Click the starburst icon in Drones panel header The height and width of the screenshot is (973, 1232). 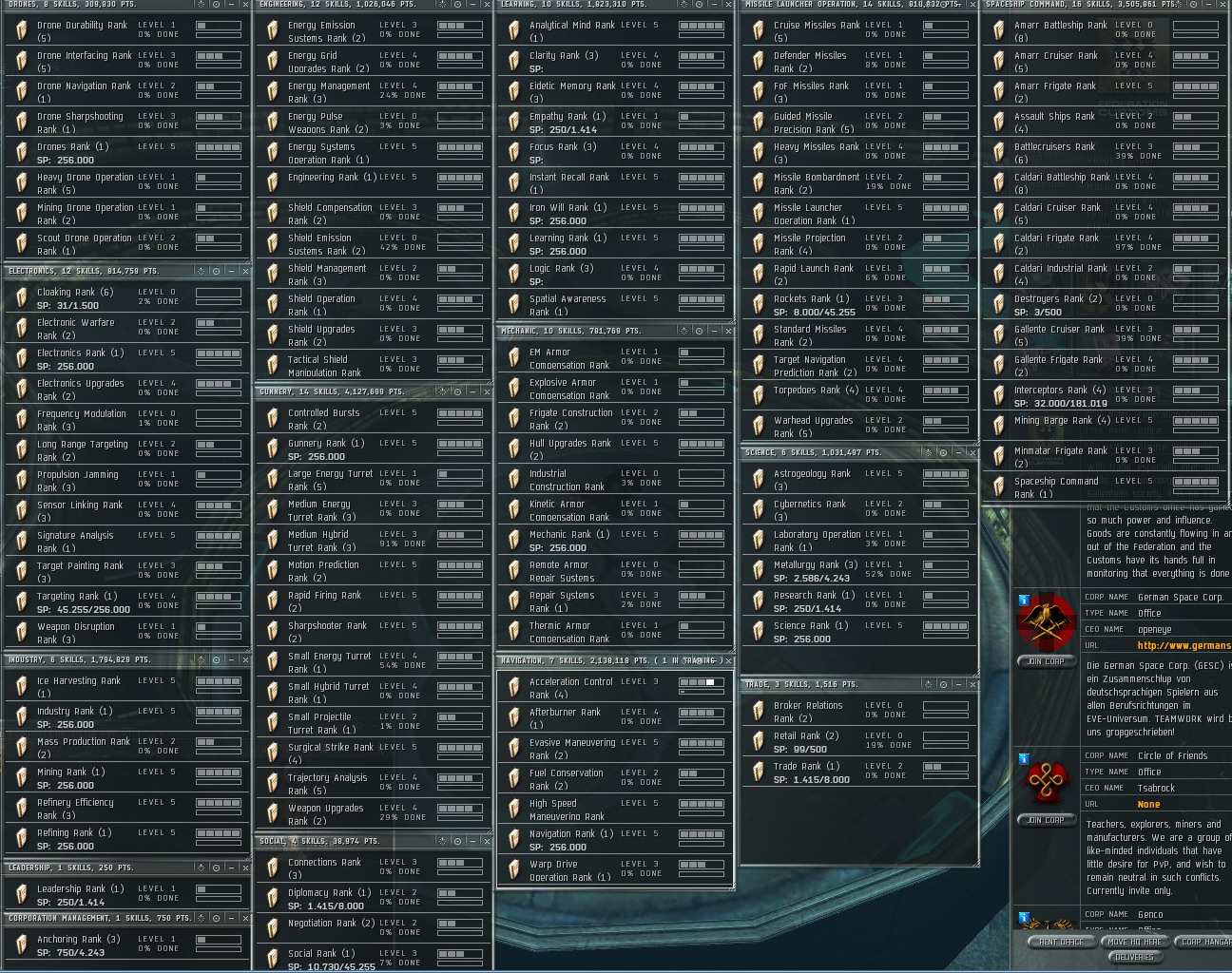(202, 5)
